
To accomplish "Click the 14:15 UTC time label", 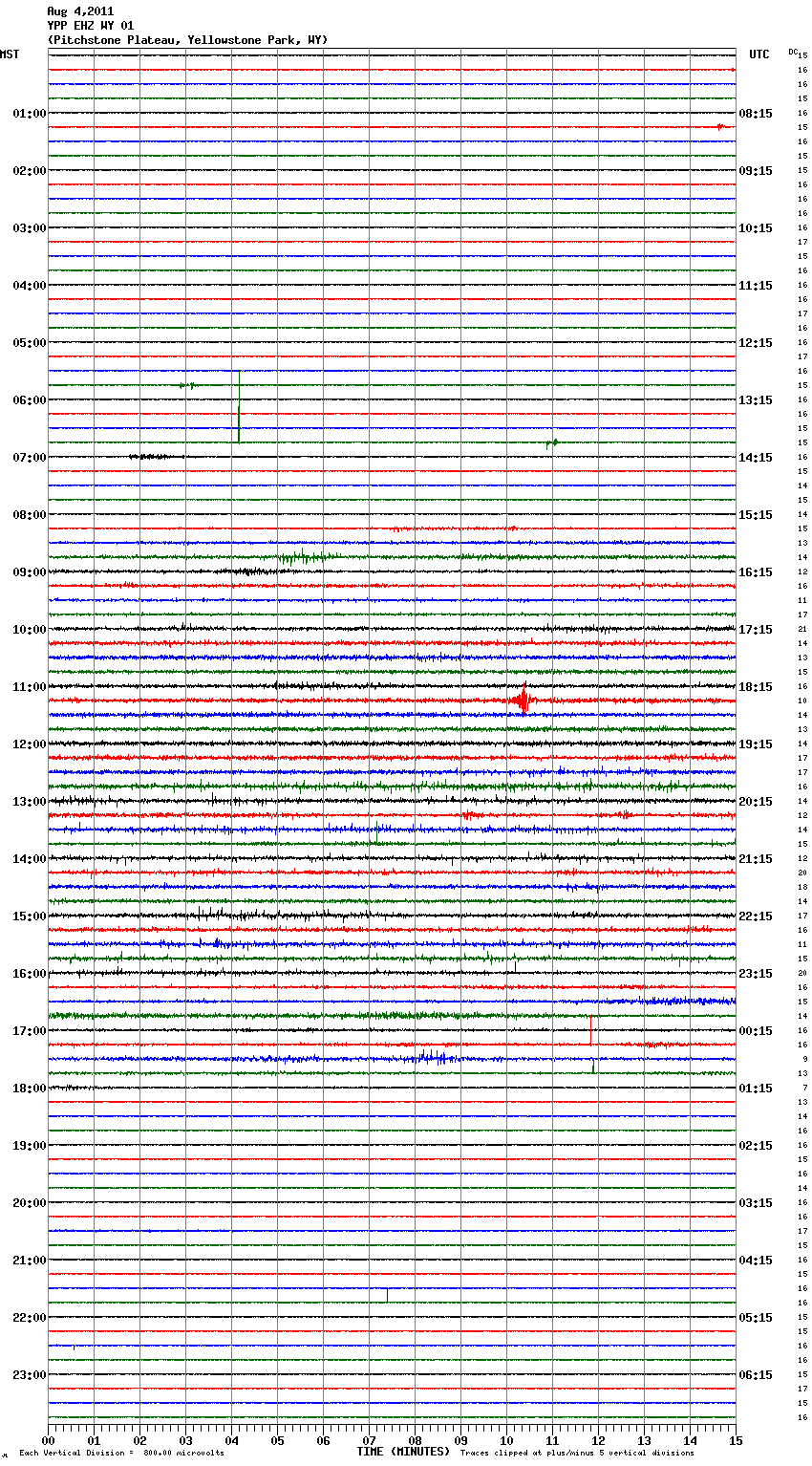I will click(x=756, y=458).
